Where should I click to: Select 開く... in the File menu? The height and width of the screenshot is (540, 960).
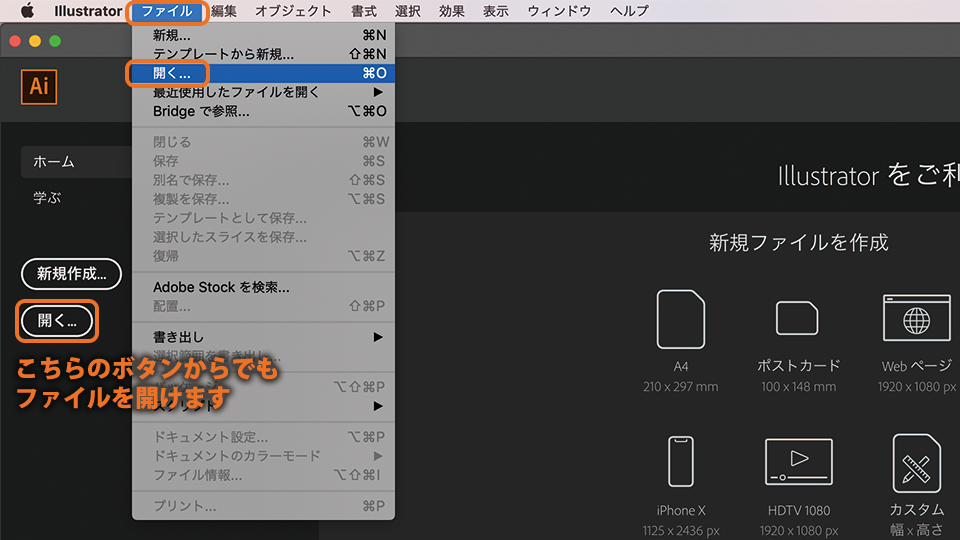click(263, 73)
